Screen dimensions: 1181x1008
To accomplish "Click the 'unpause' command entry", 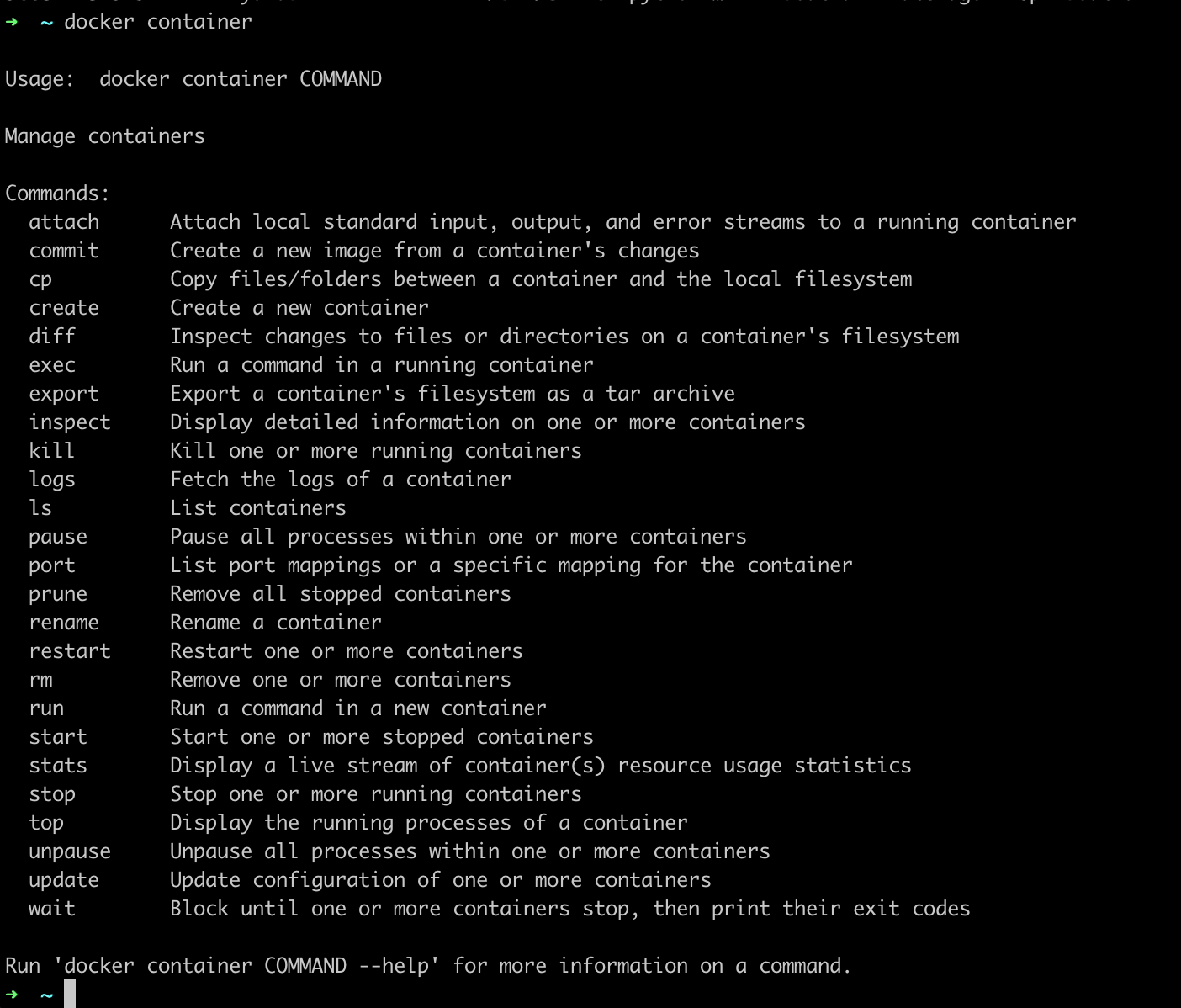I will click(70, 851).
